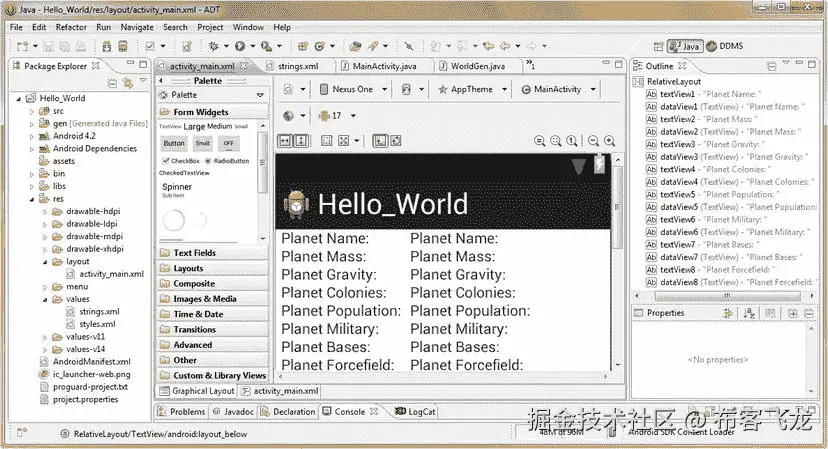The width and height of the screenshot is (828, 449).
Task: Switch to the strings.xml editor tab
Action: pos(298,66)
